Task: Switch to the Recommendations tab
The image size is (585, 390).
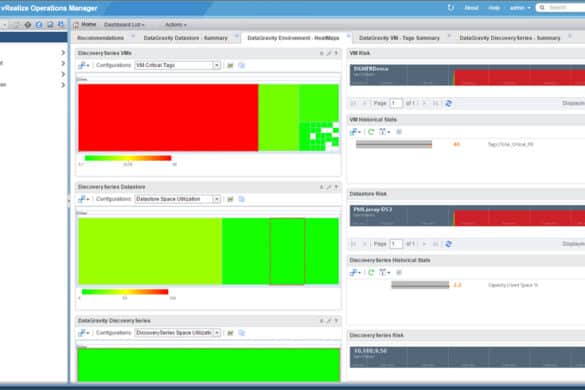Action: 100,38
